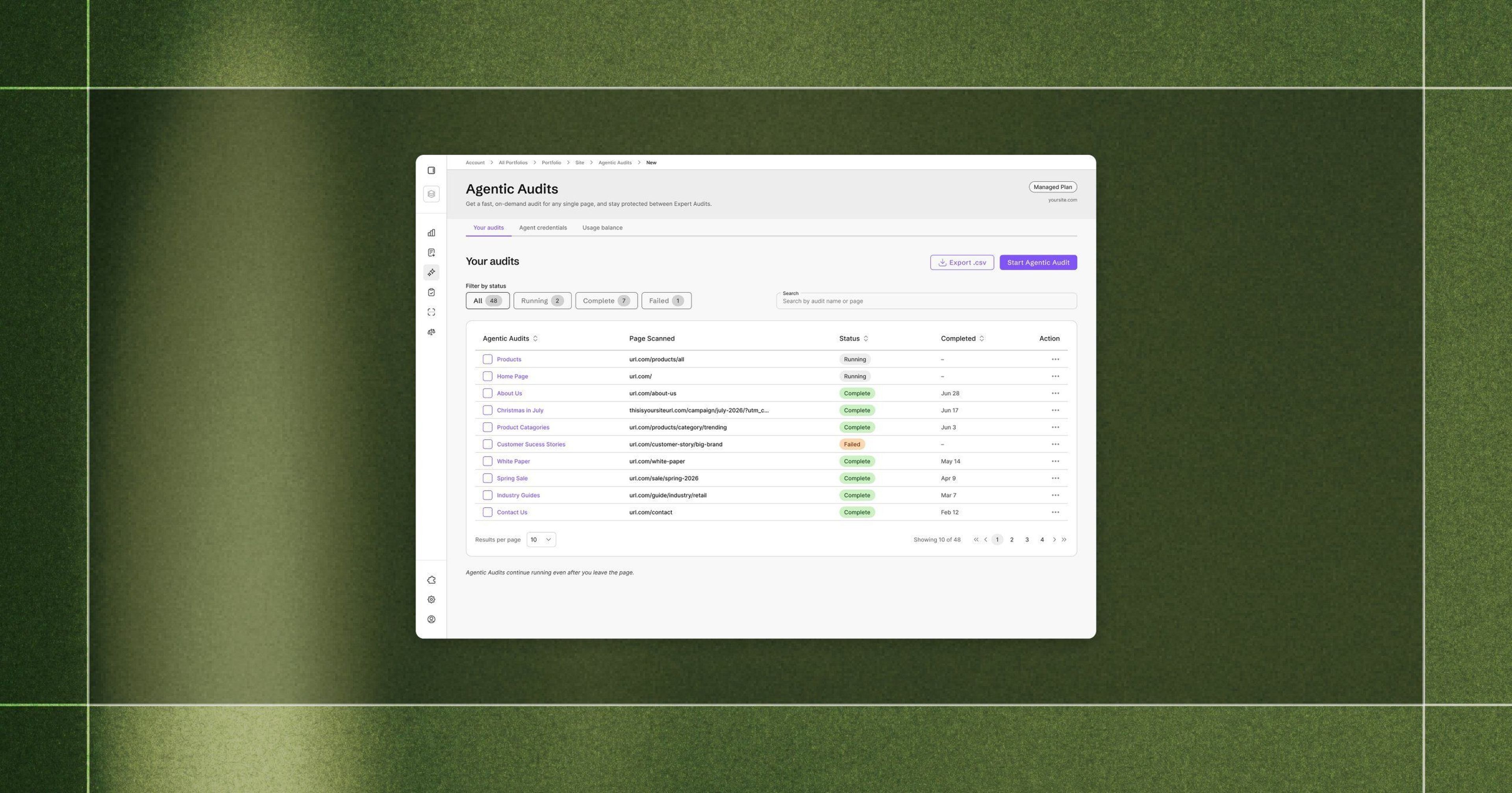This screenshot has width=1512, height=793.
Task: Open the user profile icon
Action: (x=432, y=619)
